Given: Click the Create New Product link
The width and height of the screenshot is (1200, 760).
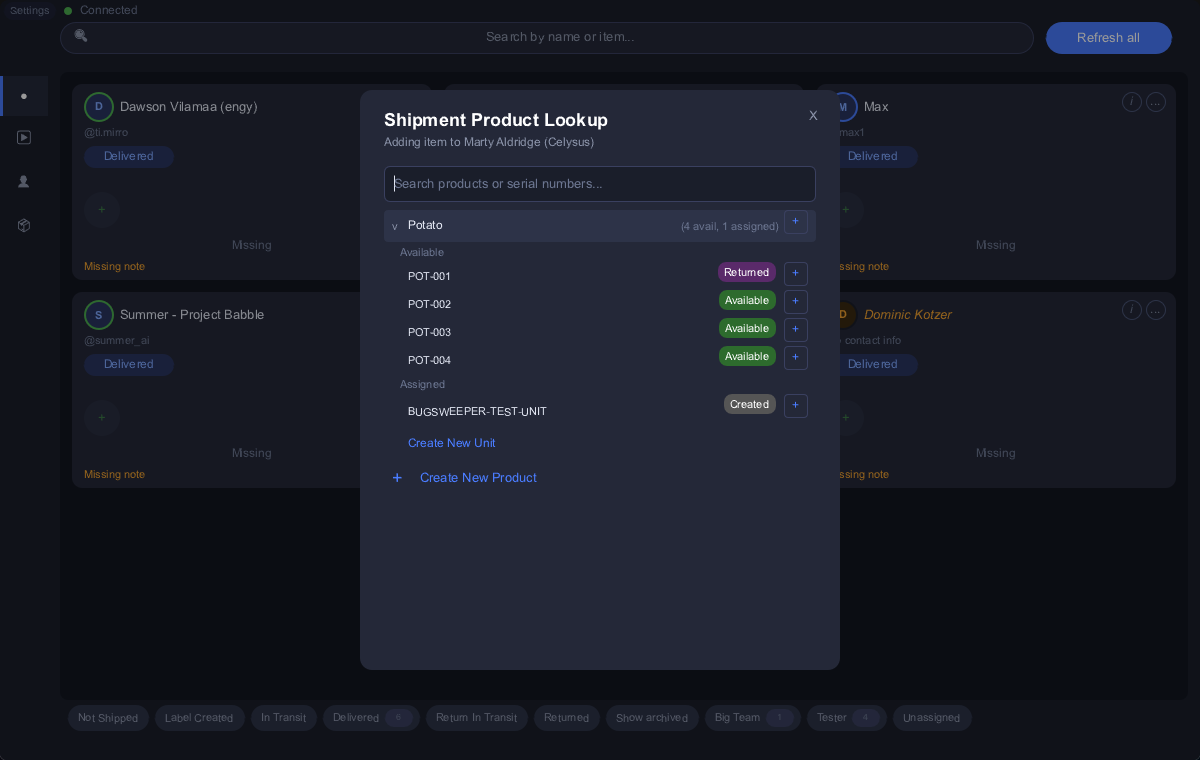Looking at the screenshot, I should click(478, 478).
